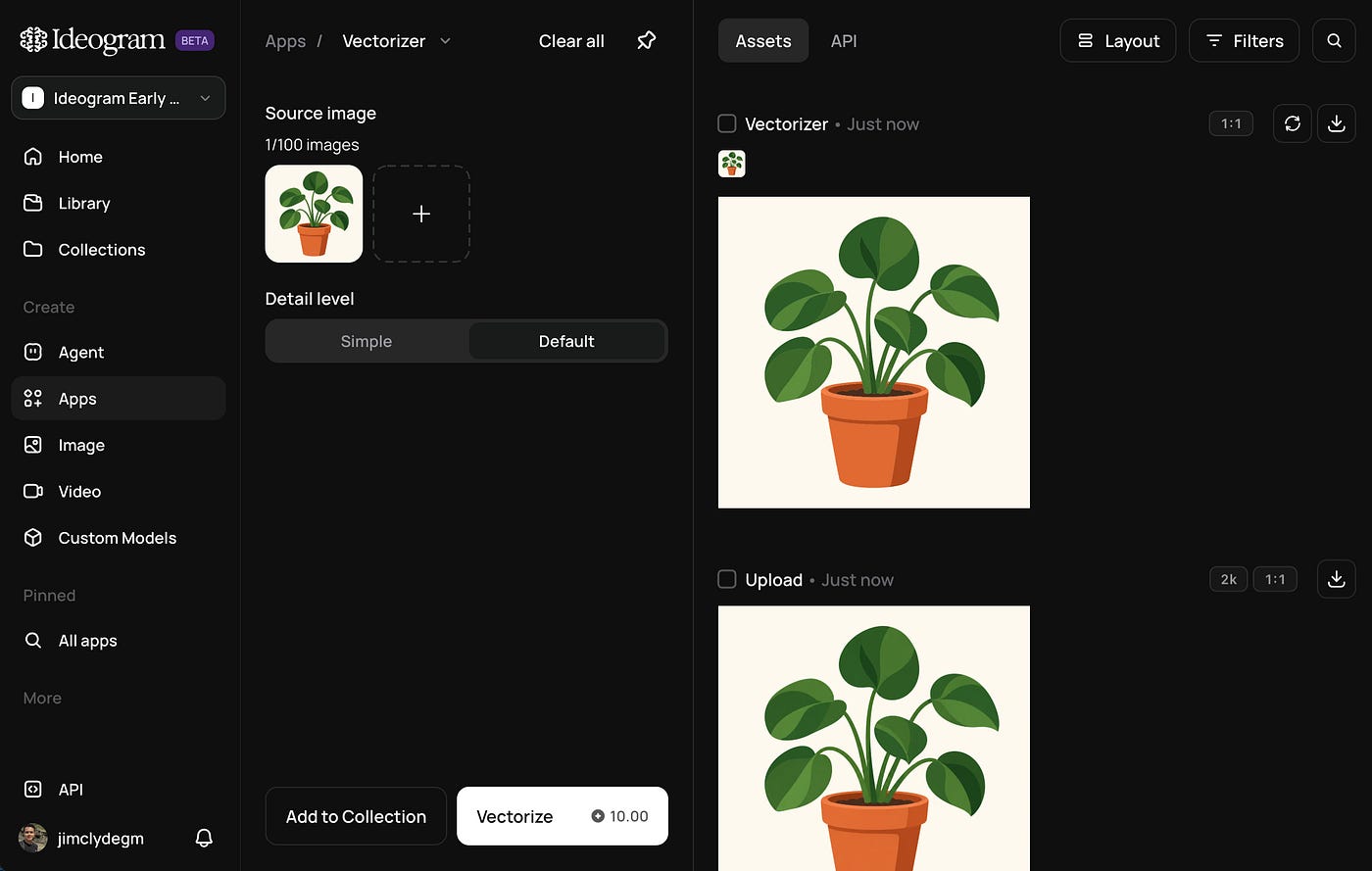
Task: Open the Home page icon
Action: (33, 157)
